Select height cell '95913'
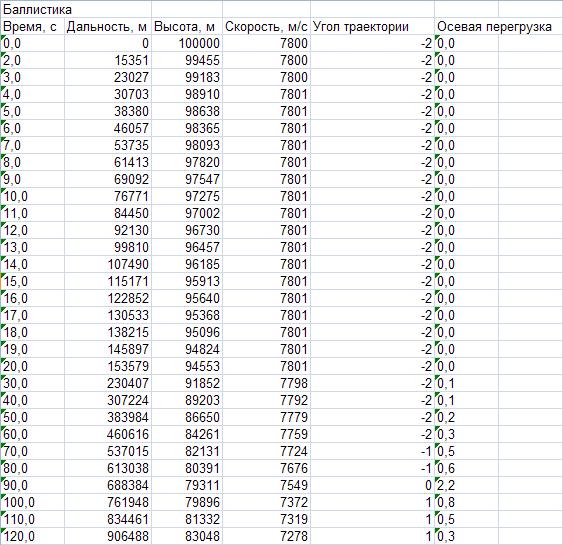This screenshot has width=563, height=545. click(x=187, y=281)
